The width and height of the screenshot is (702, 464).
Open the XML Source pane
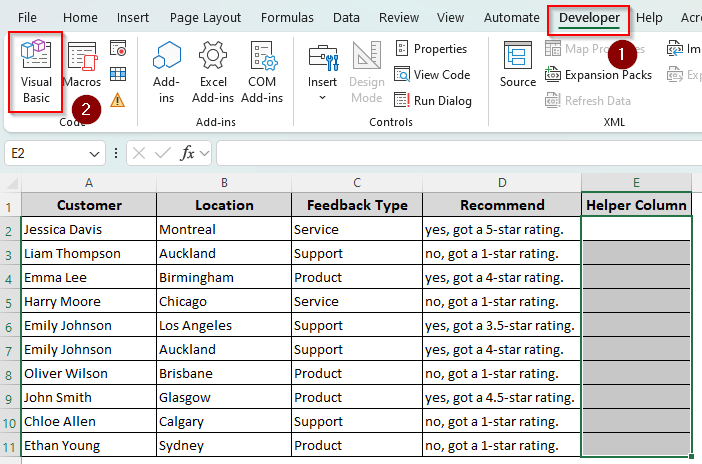click(518, 65)
